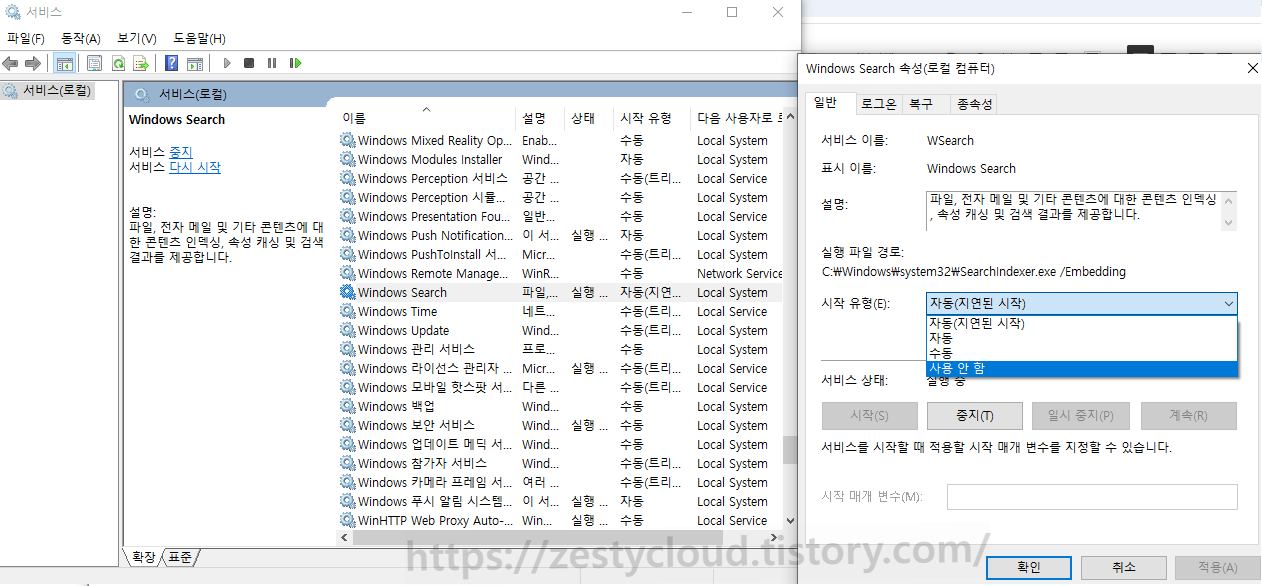The image size is (1262, 586).
Task: Open Properties via the toolbar properties icon
Action: tap(95, 63)
